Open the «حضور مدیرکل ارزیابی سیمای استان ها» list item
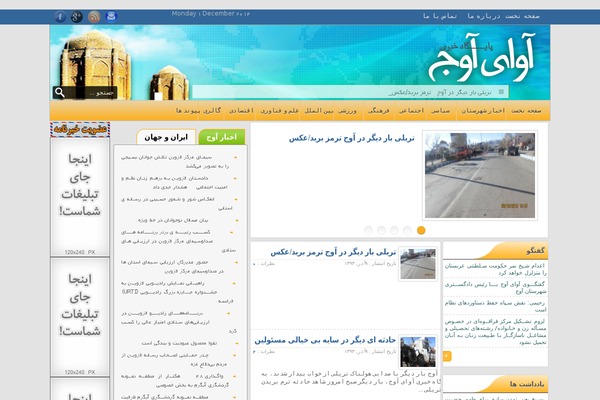The width and height of the screenshot is (600, 400). coord(172,266)
